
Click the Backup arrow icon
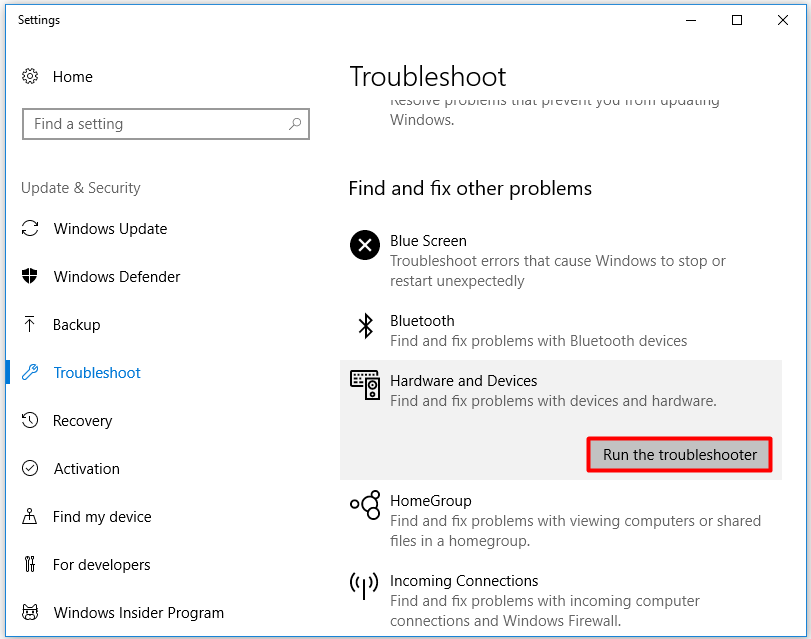coord(30,325)
